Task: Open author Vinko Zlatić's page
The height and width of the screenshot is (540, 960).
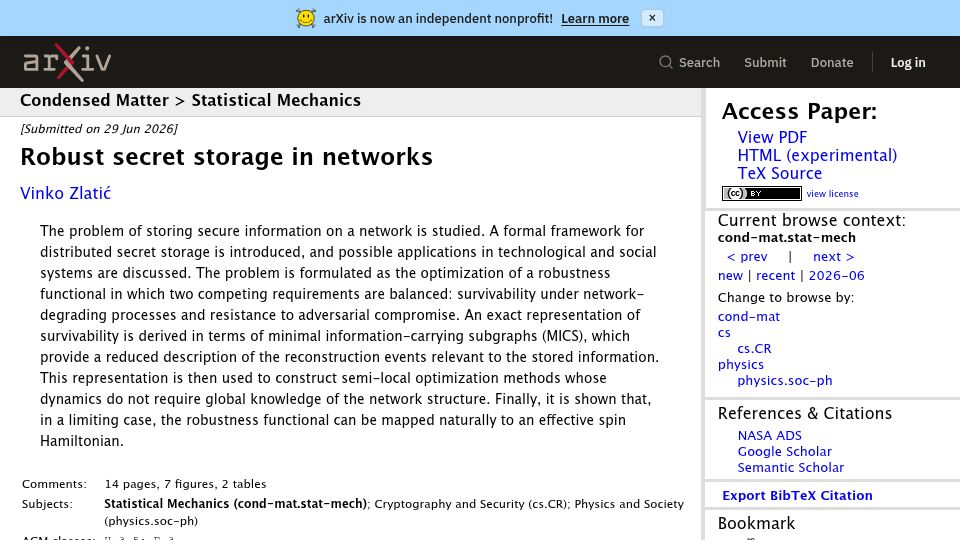Action: pos(66,193)
